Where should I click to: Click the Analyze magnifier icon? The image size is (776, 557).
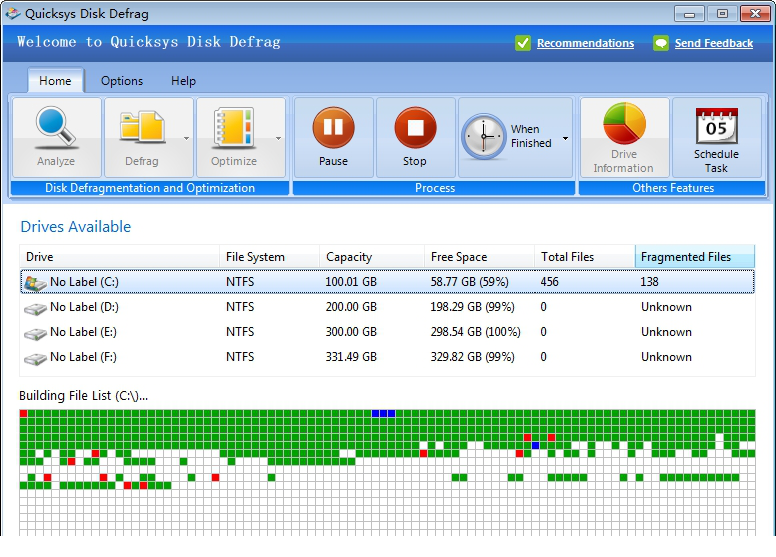[x=56, y=128]
